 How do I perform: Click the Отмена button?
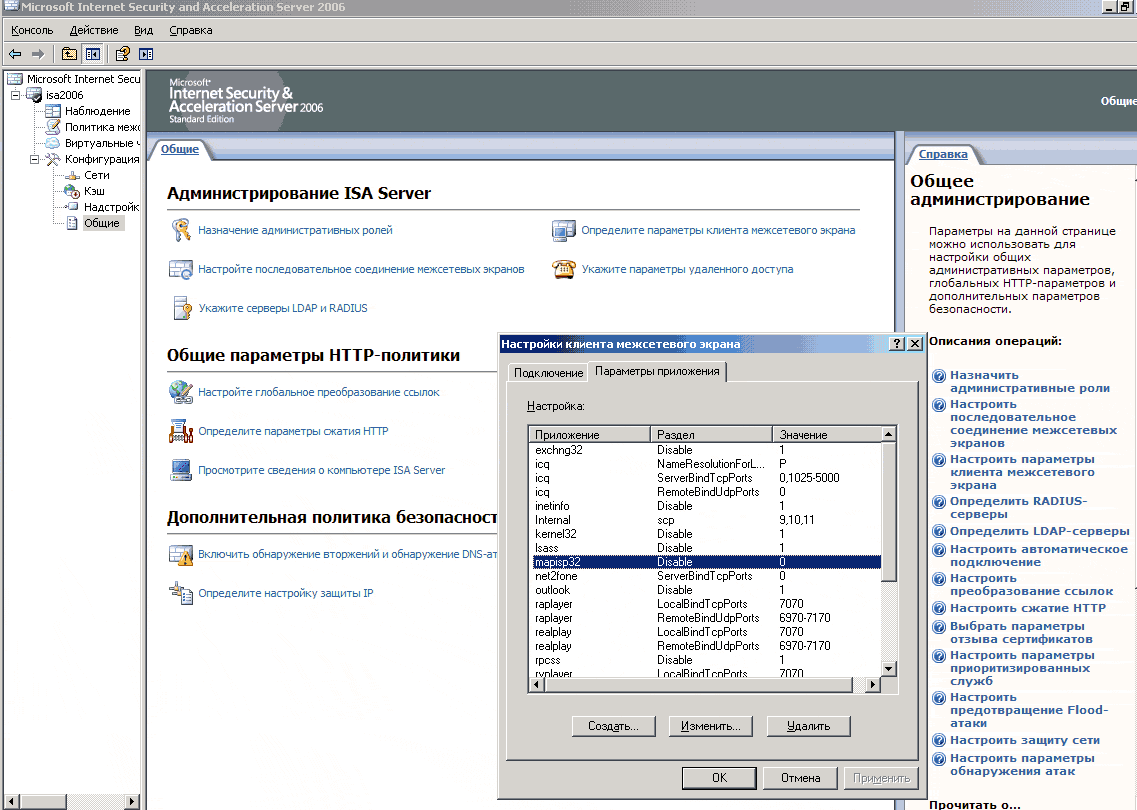[x=801, y=778]
